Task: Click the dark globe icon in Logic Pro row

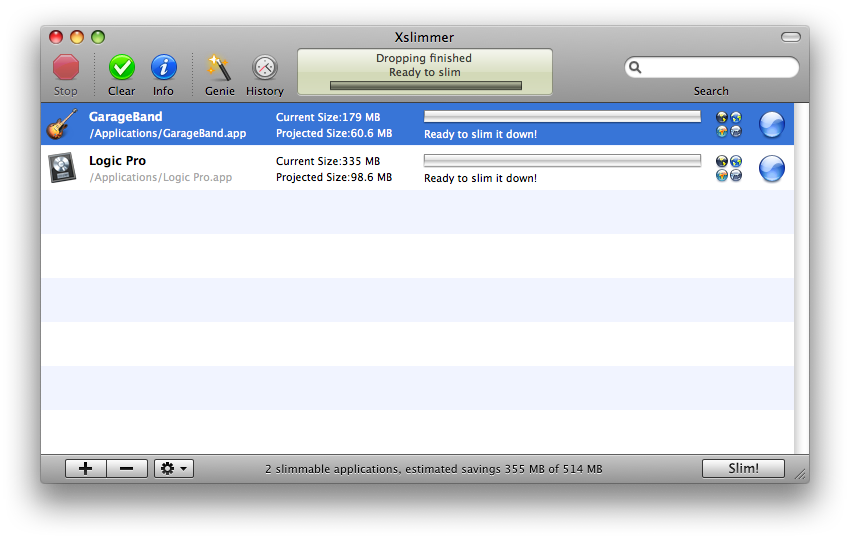Action: pyautogui.click(x=722, y=161)
